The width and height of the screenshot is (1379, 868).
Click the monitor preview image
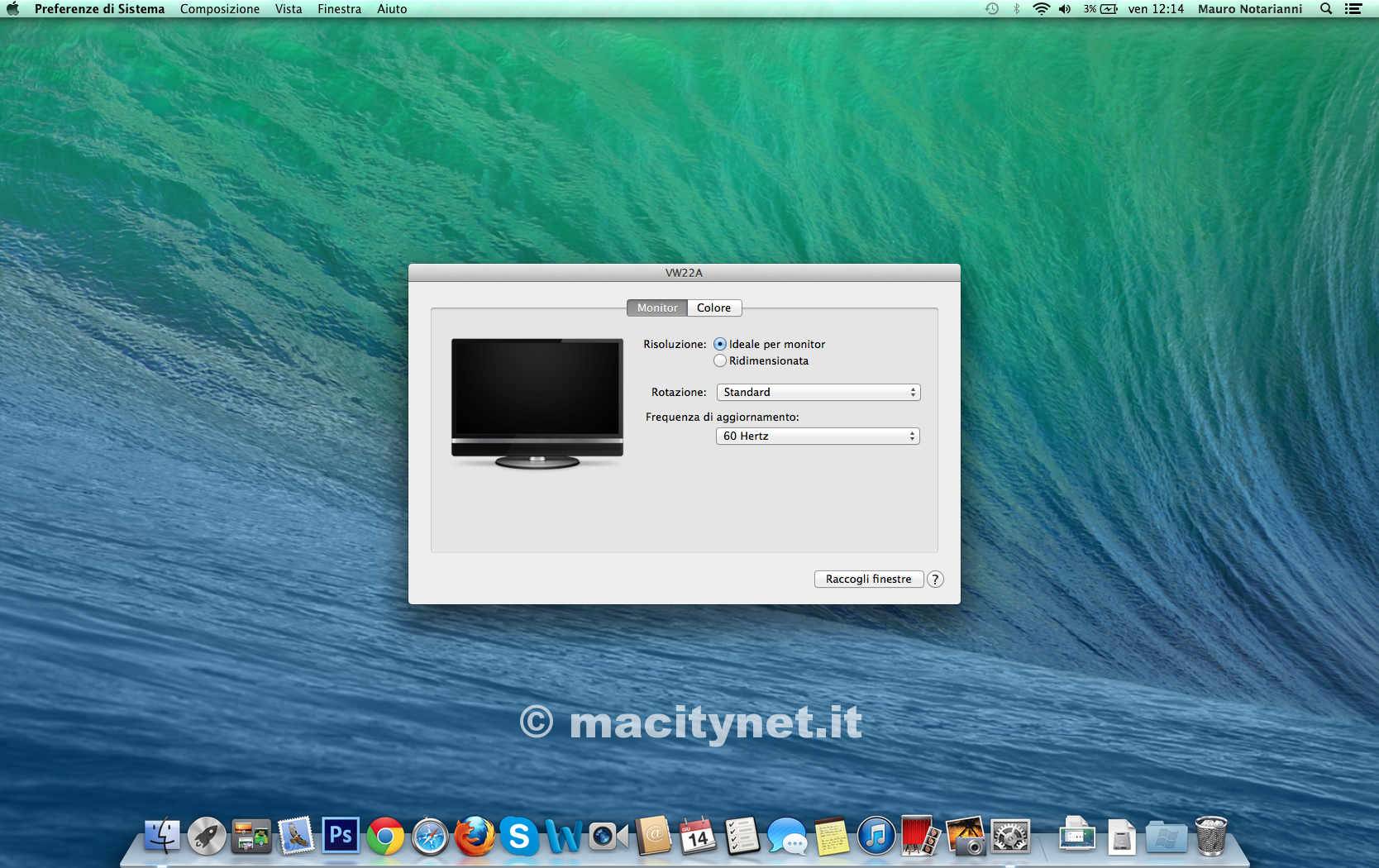pyautogui.click(x=537, y=403)
